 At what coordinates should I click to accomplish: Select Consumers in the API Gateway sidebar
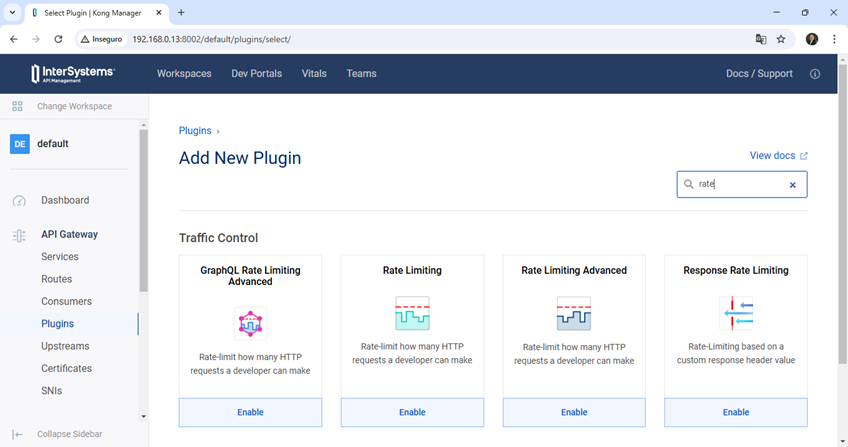66,301
